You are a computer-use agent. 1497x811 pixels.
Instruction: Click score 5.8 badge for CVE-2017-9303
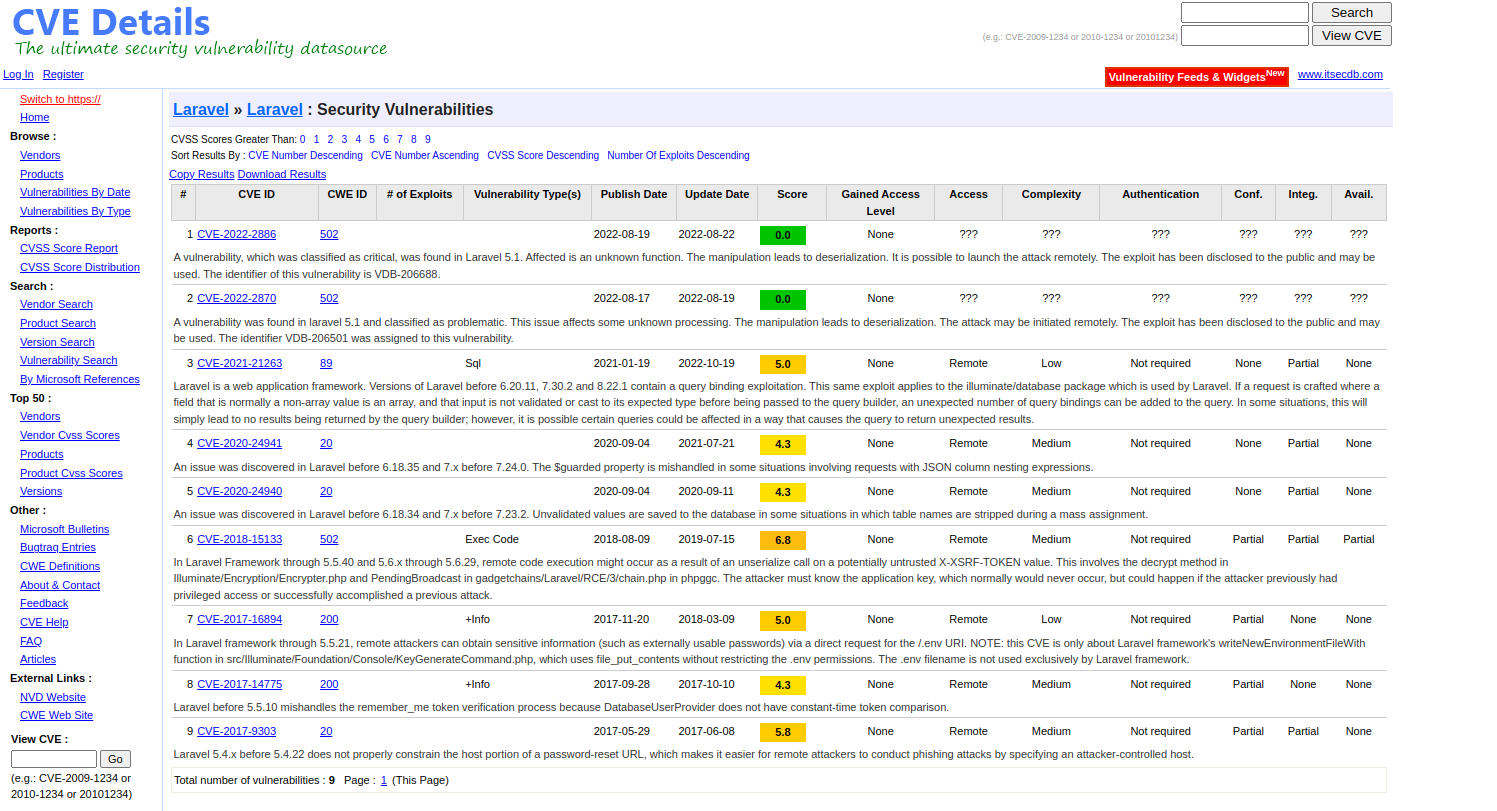(x=783, y=732)
